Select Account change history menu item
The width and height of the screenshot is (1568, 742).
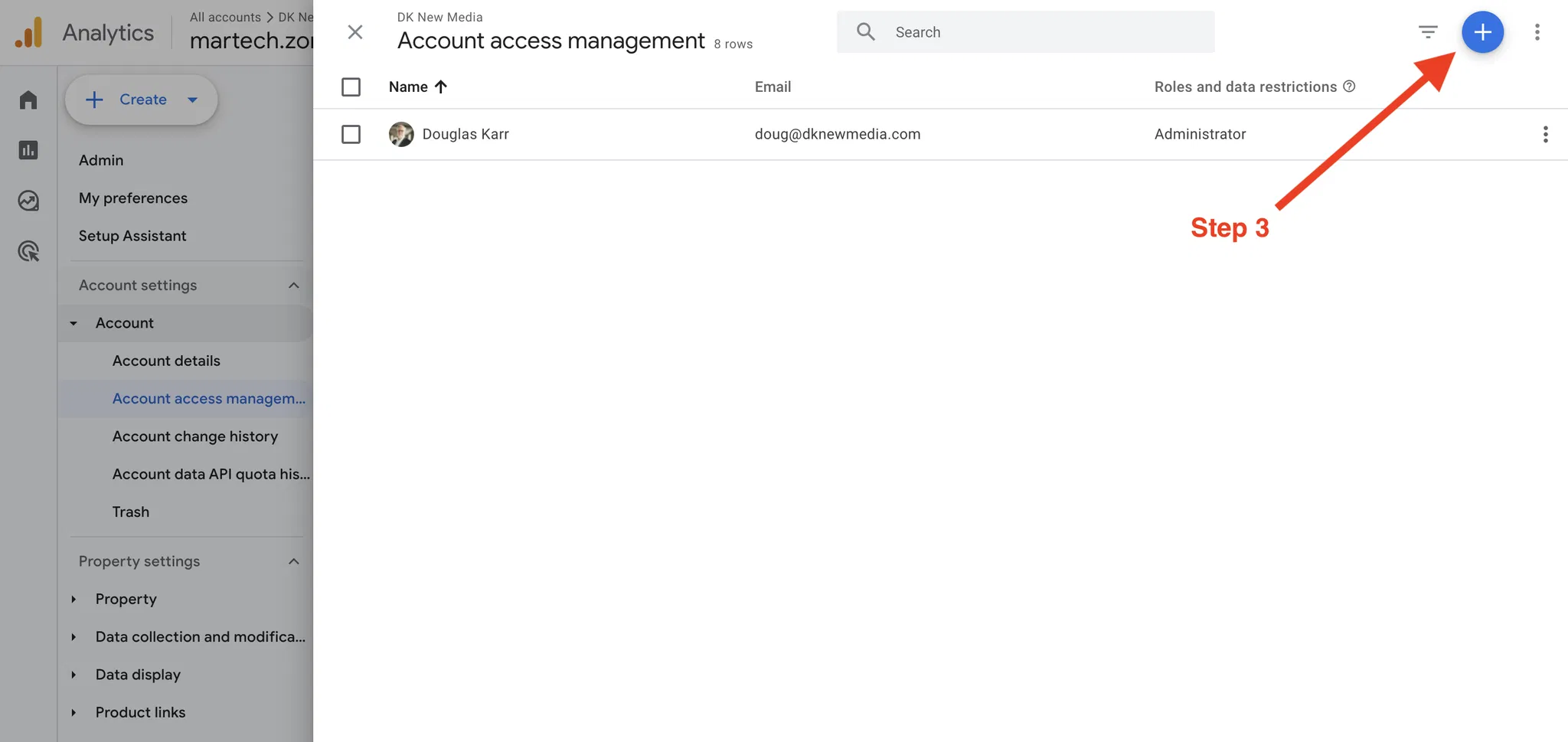tap(194, 436)
